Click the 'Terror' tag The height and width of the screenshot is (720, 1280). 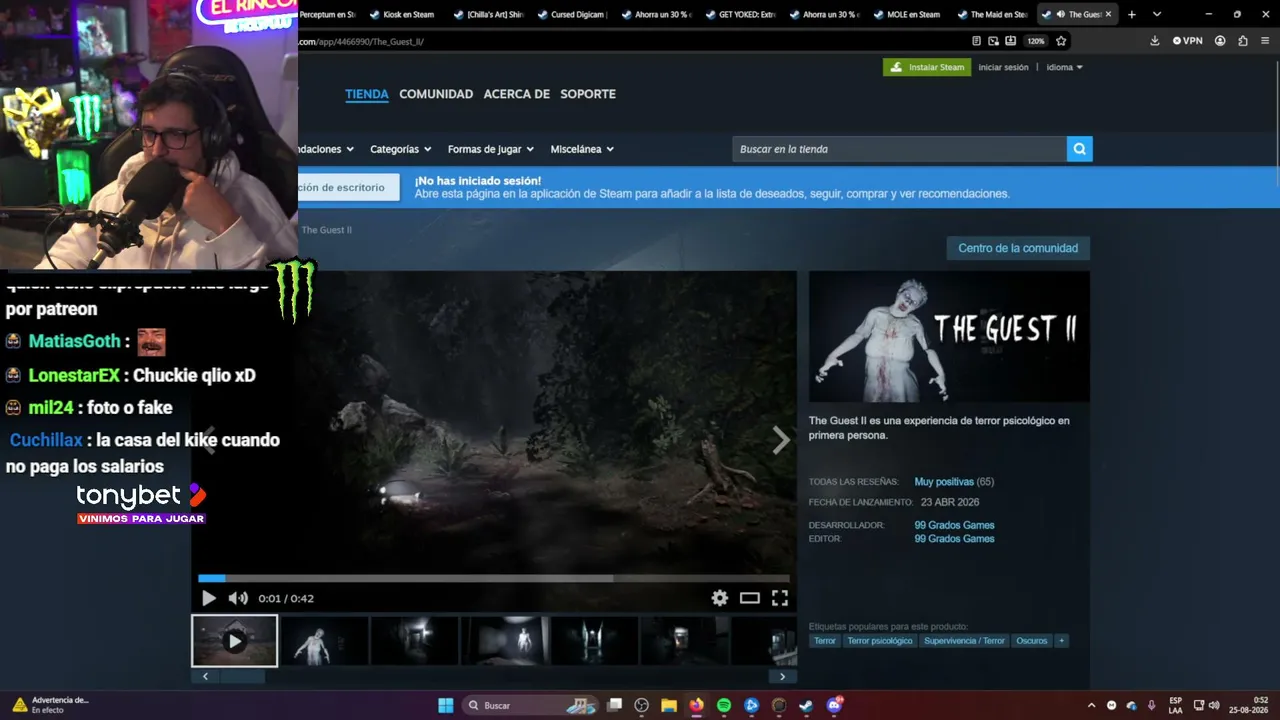tap(825, 641)
